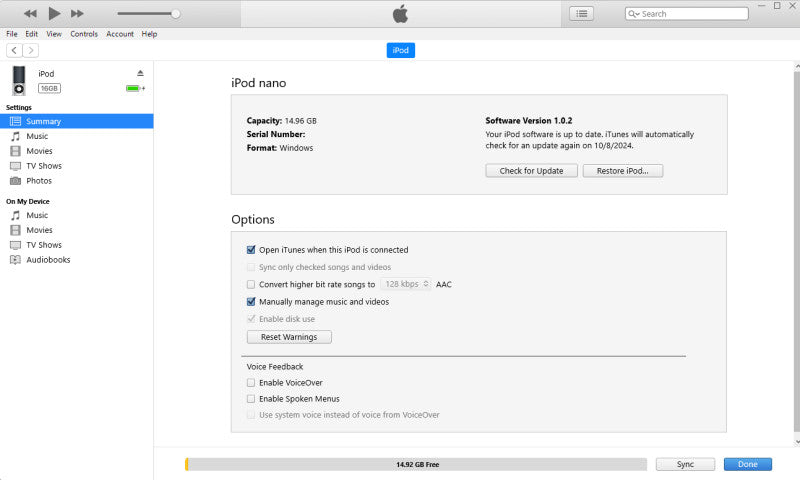Click the vertical scrollbar on the right

click(796, 250)
